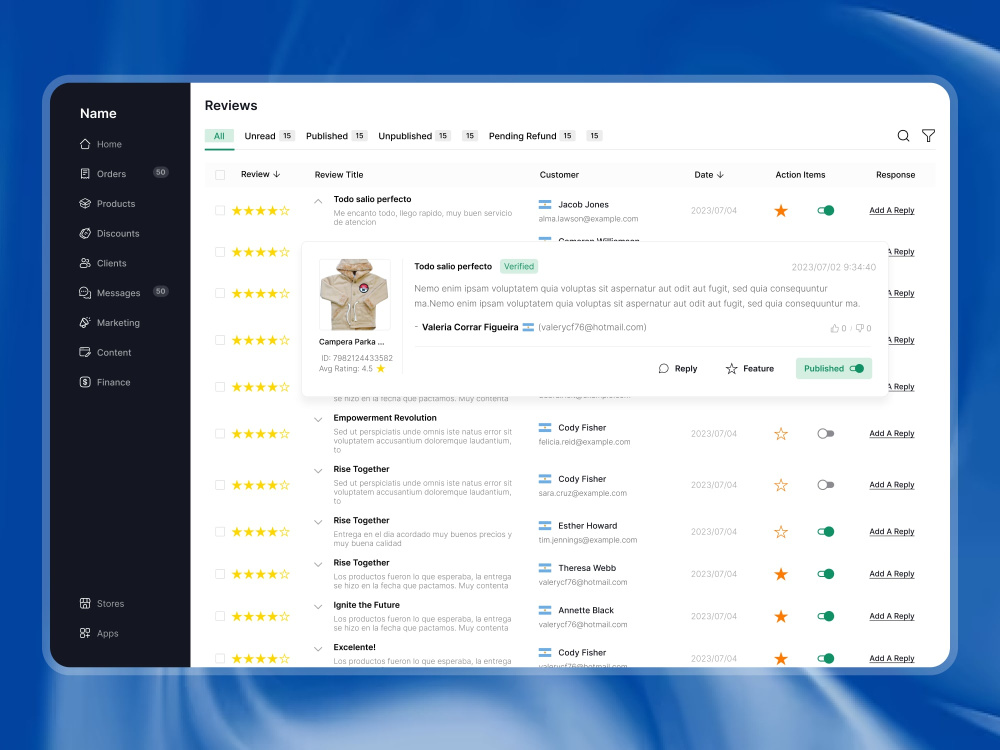Unfeature Jacob Jones review star
Image resolution: width=1000 pixels, height=750 pixels.
(x=781, y=210)
